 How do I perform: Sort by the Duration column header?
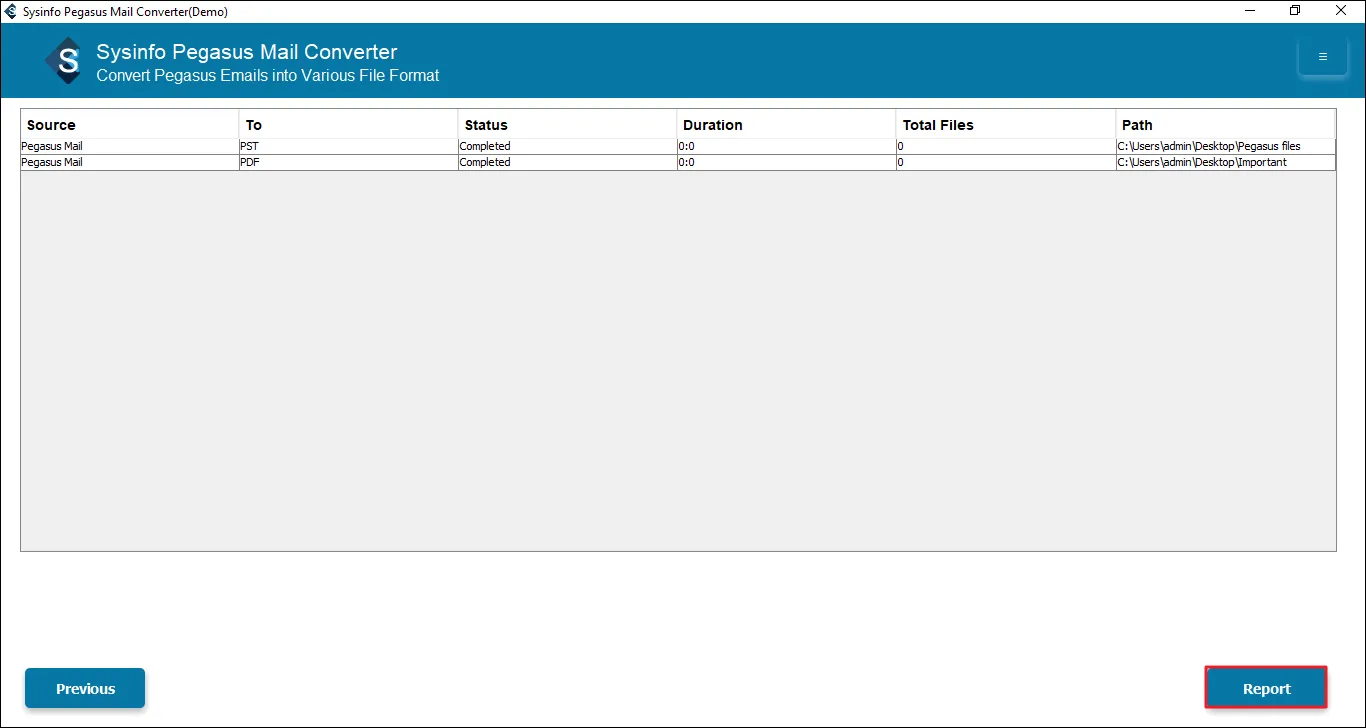[x=787, y=125]
